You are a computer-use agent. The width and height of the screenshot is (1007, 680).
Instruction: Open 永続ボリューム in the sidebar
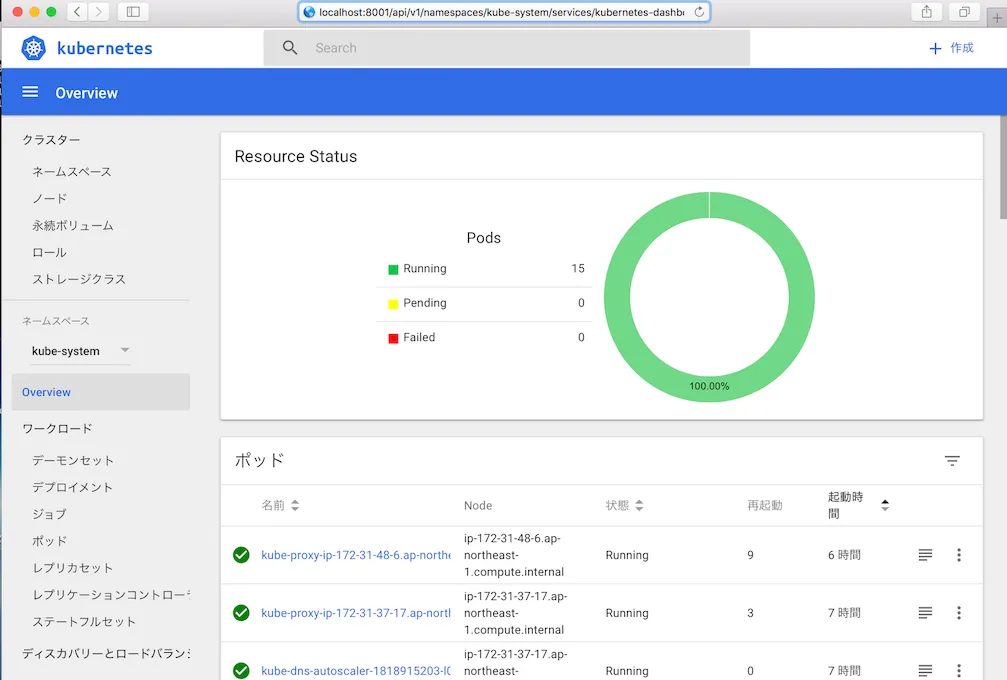pos(73,225)
